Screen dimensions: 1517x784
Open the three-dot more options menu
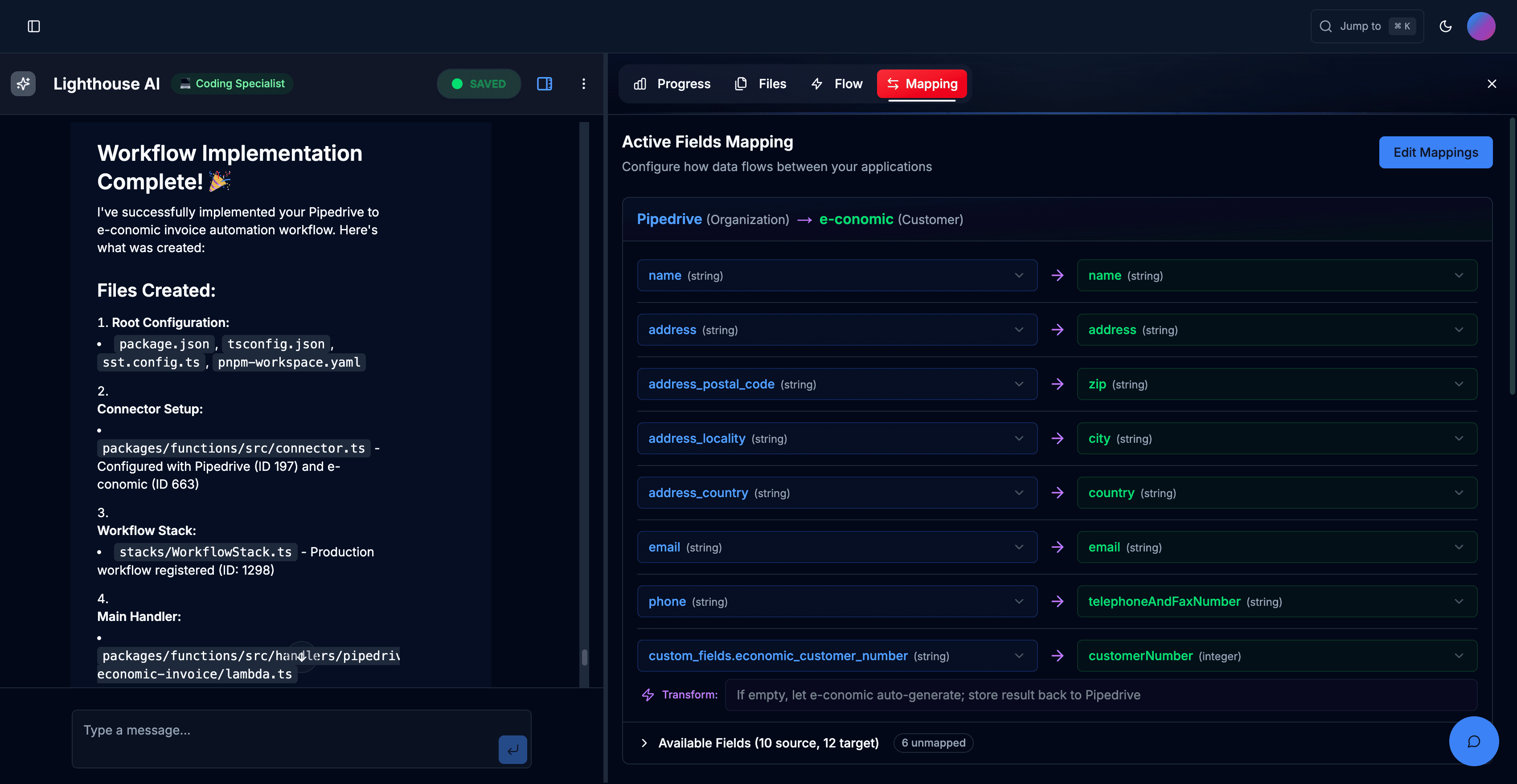click(584, 84)
